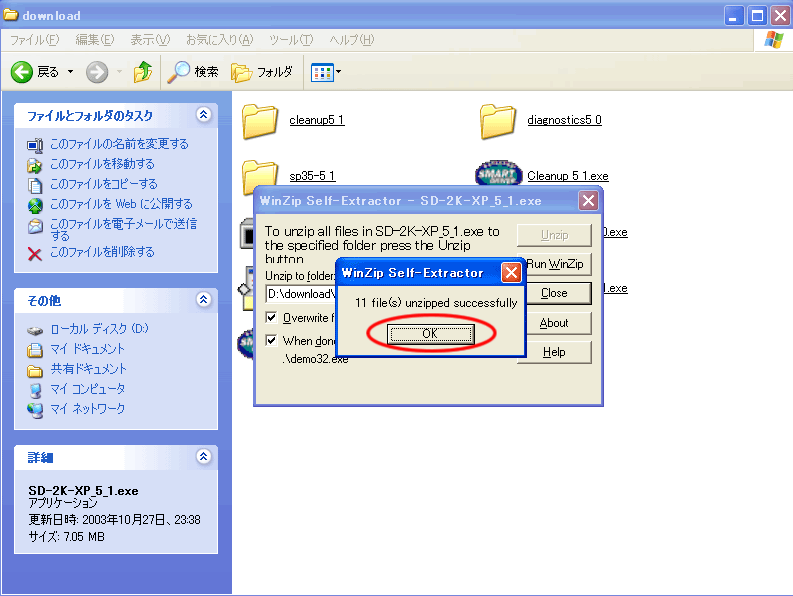
Task: Click the shared documents folder icon
Action: (x=35, y=371)
